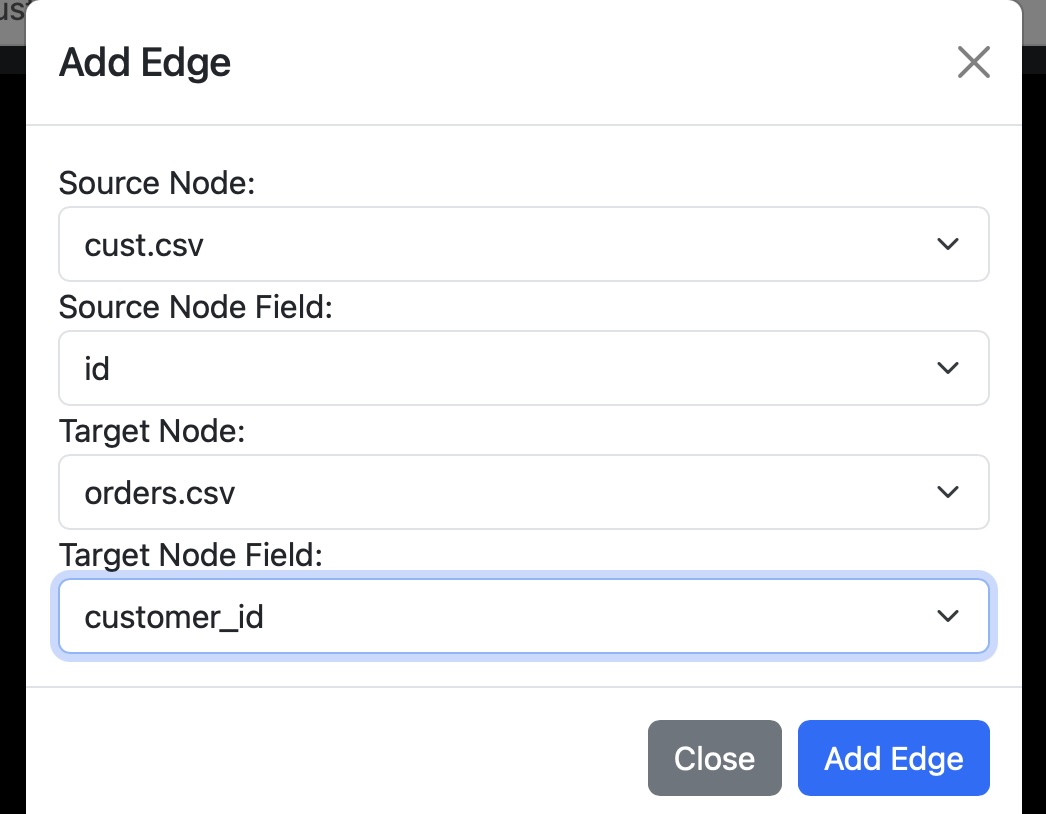Click the chevron arrow beside customer_id
The width and height of the screenshot is (1046, 814).
(x=947, y=616)
